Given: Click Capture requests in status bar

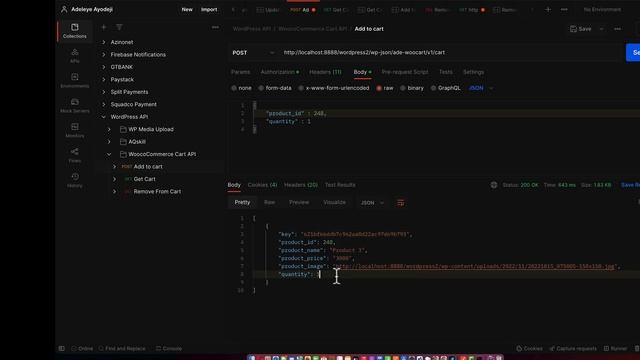Looking at the screenshot, I should coord(573,349).
